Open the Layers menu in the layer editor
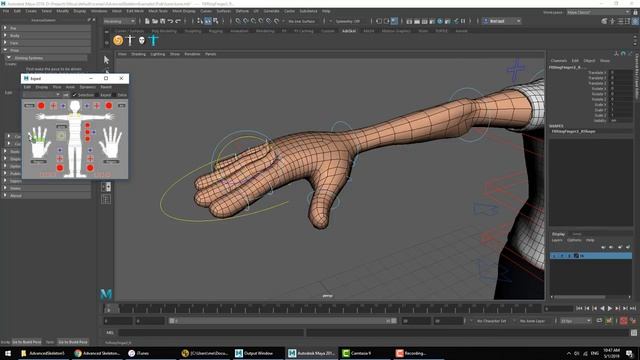Image resolution: width=640 pixels, height=360 pixels. pos(557,240)
